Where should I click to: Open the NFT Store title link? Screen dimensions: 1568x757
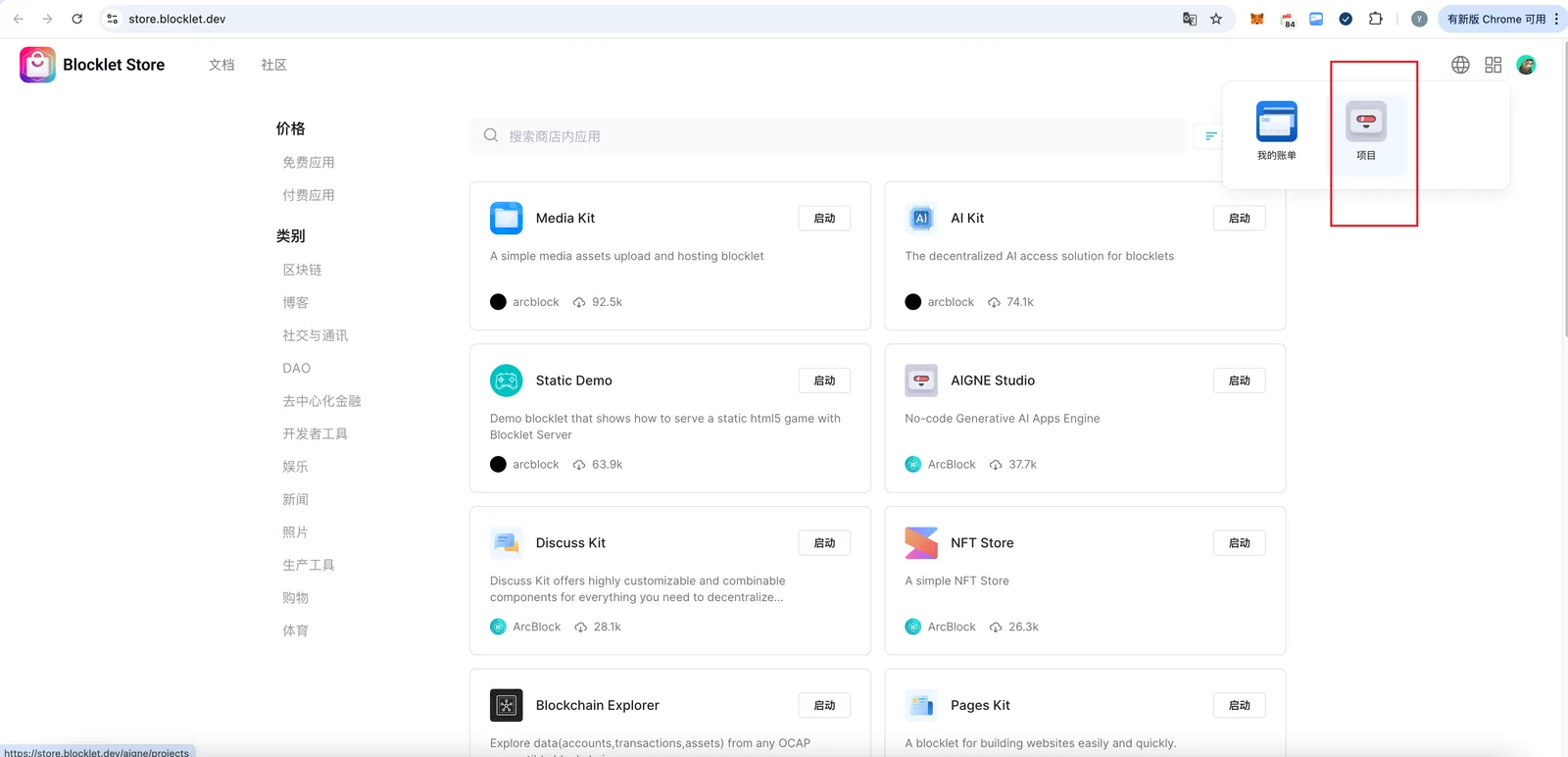982,542
